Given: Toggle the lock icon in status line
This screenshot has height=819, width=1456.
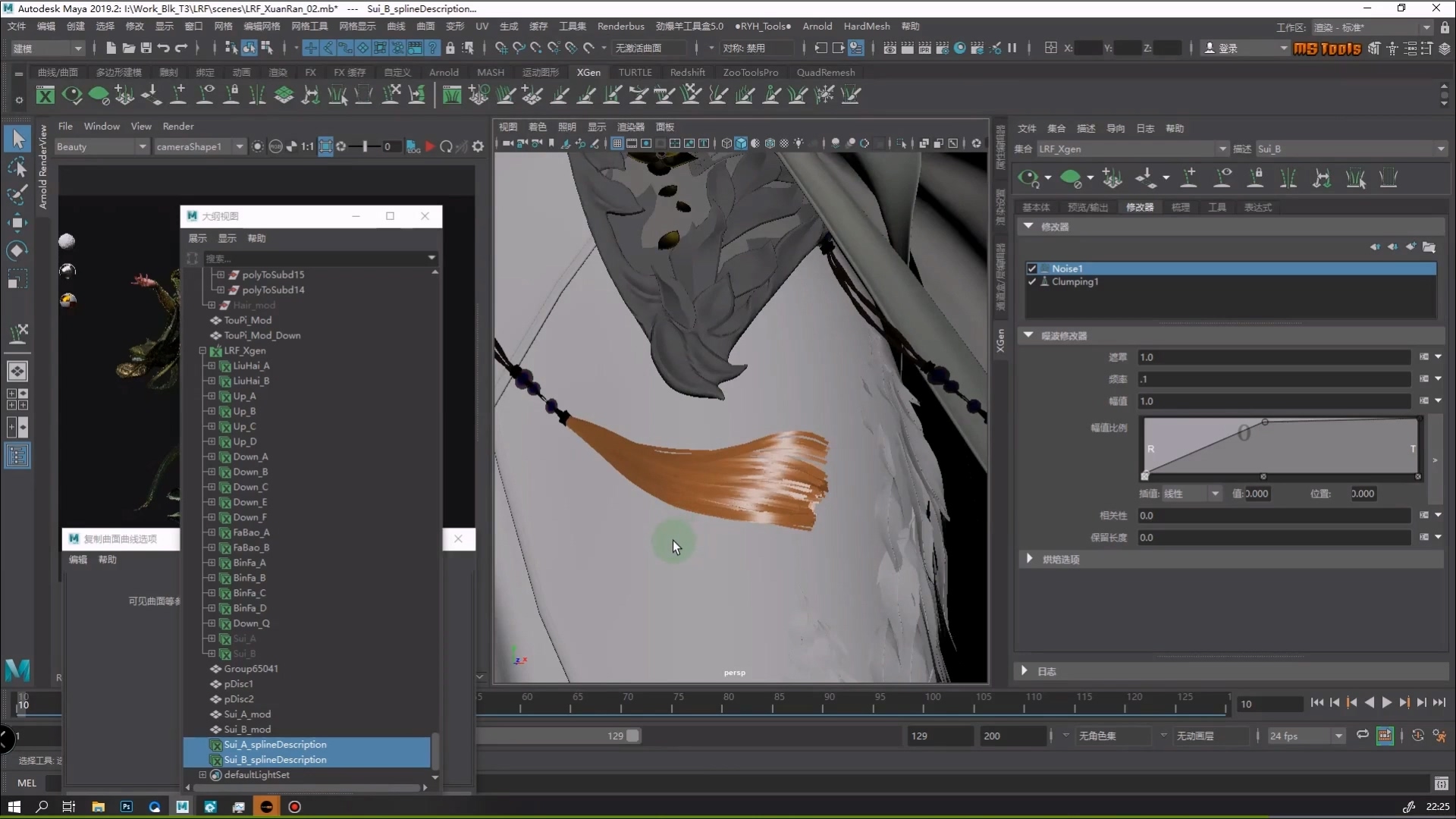Looking at the screenshot, I should tap(450, 48).
